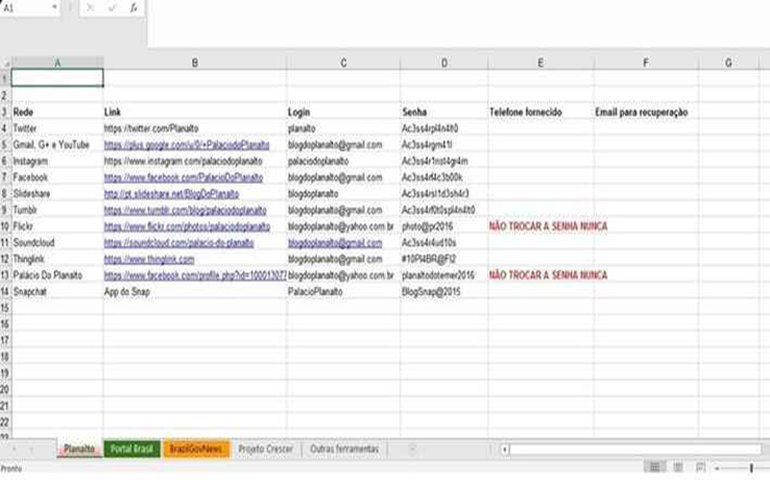Switch to the Outras ferramentas sheet tab
Viewport: 770px width, 480px height.
344,449
